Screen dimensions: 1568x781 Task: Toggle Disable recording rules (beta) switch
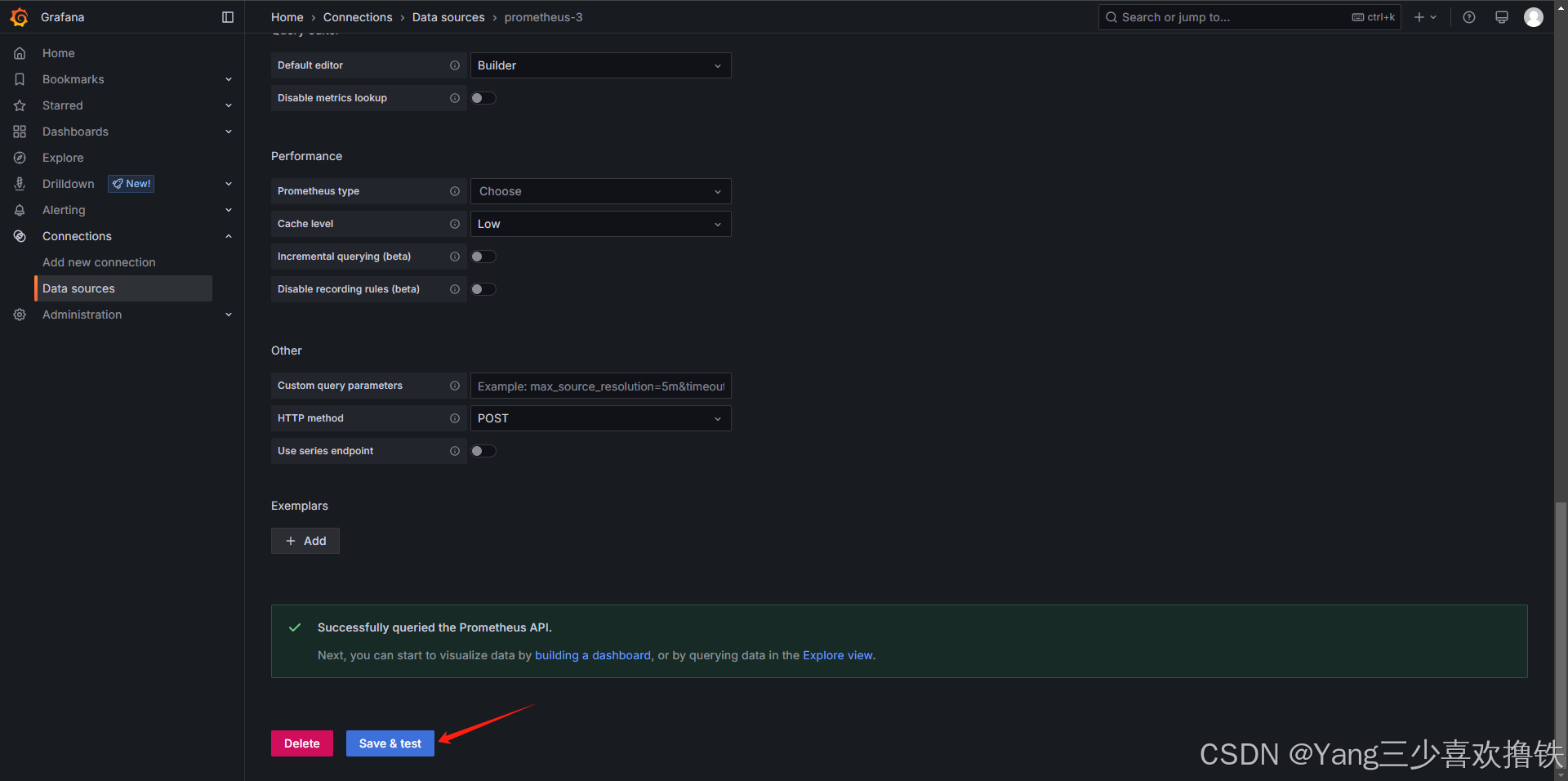(483, 289)
